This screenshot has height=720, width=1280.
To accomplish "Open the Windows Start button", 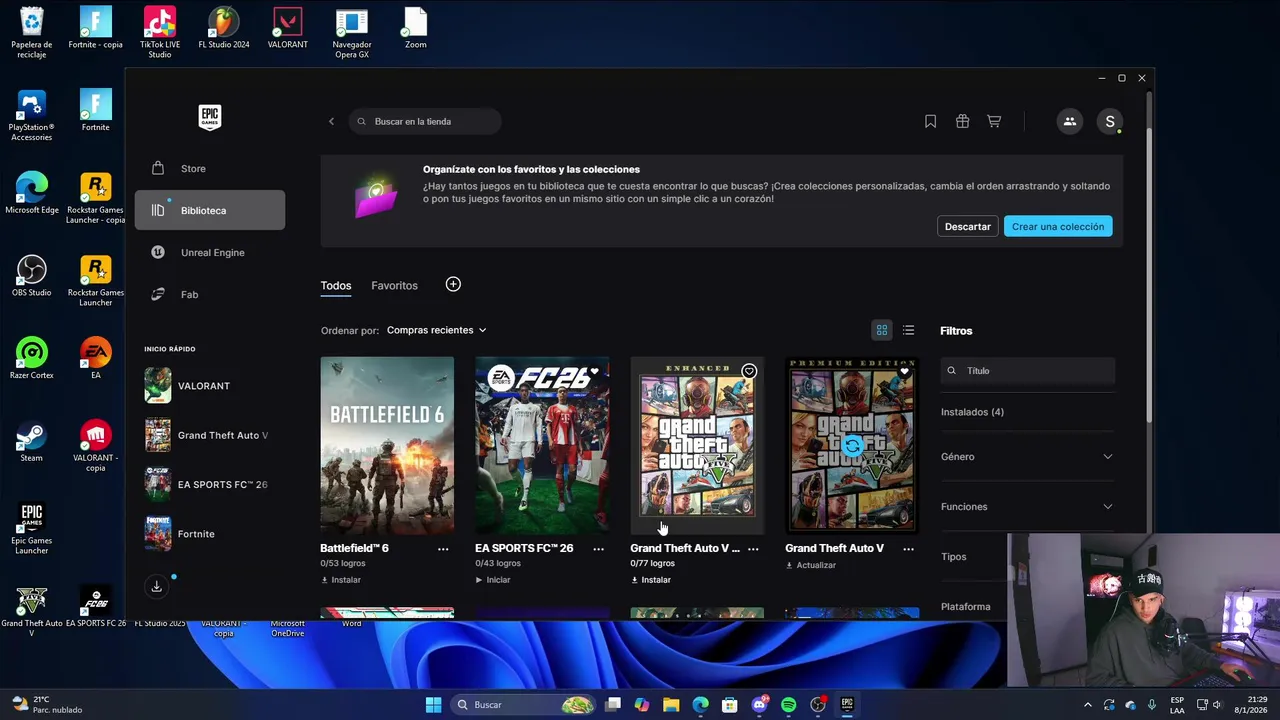I will pos(433,705).
